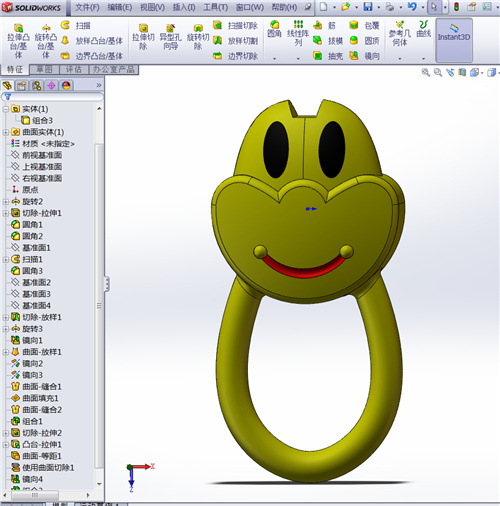The width and height of the screenshot is (500, 506).
Task: Expand the 旋转2 feature node
Action: pos(6,202)
